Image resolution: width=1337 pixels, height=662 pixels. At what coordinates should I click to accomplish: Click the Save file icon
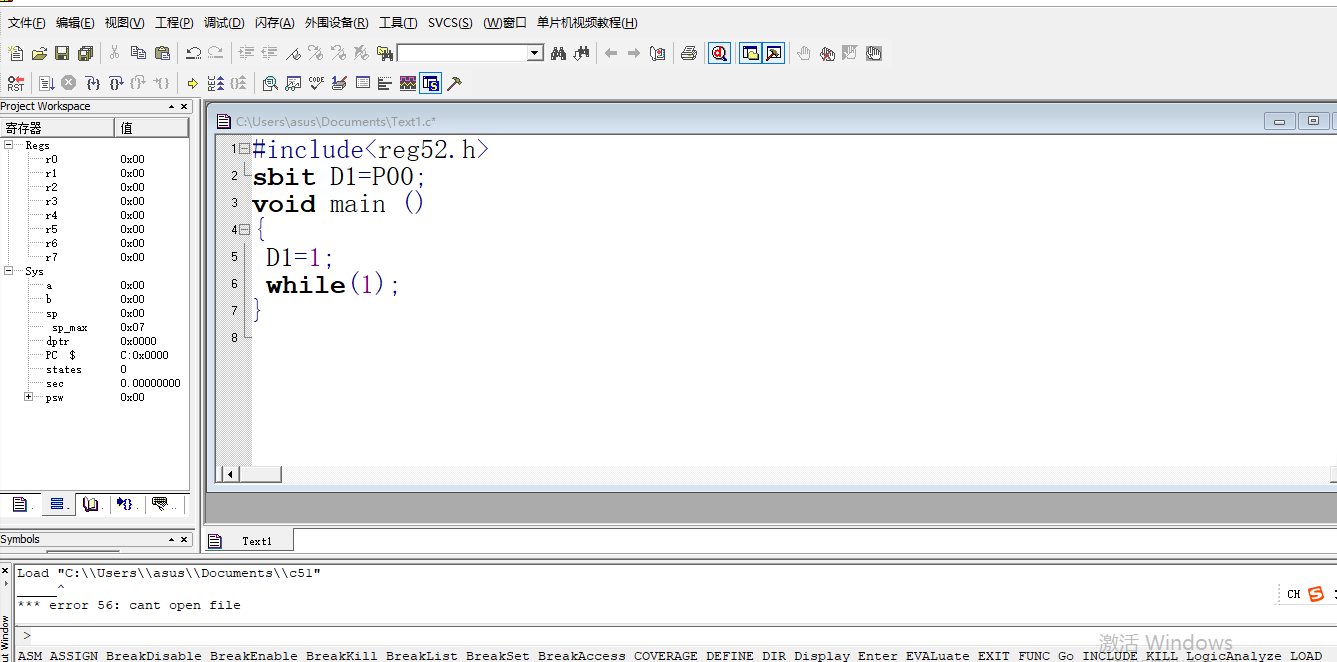pyautogui.click(x=62, y=54)
